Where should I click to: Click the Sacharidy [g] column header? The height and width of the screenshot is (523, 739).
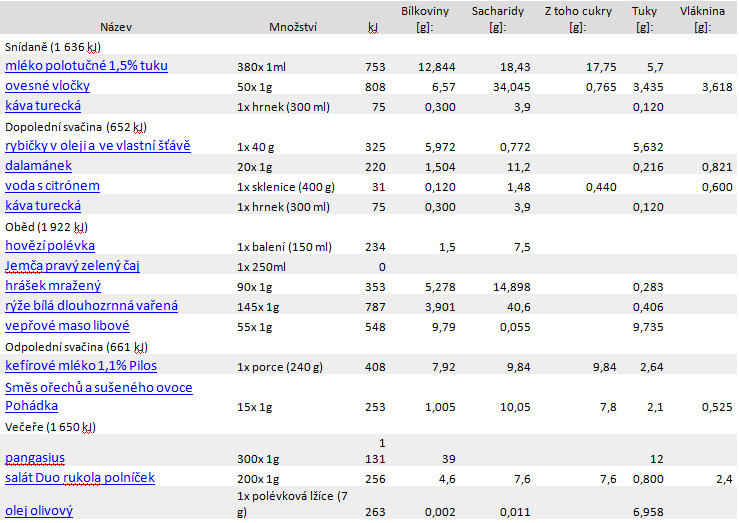(498, 19)
